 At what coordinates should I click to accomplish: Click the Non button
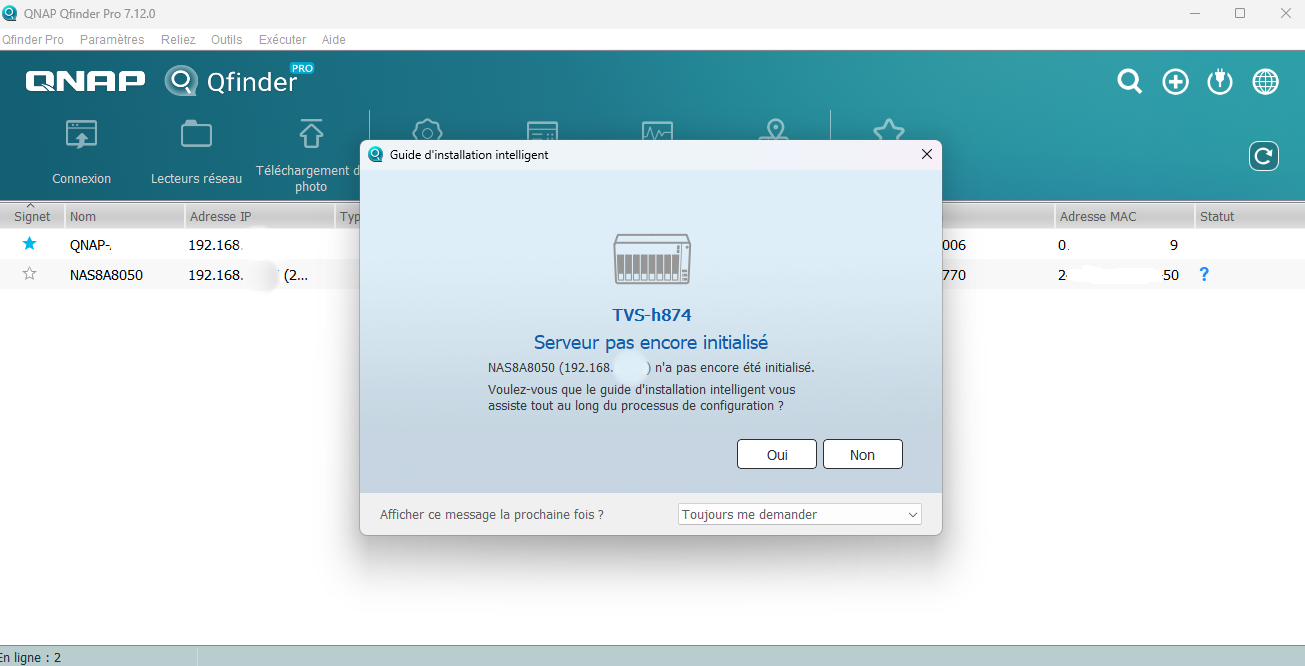click(862, 454)
